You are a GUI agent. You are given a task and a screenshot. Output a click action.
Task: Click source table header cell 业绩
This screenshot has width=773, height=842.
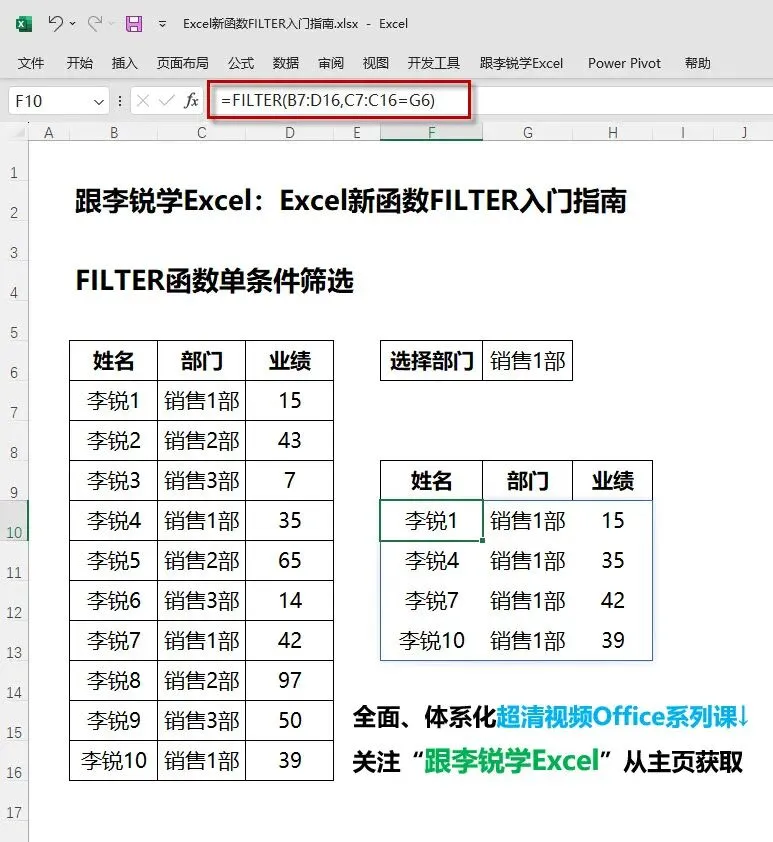[x=289, y=360]
